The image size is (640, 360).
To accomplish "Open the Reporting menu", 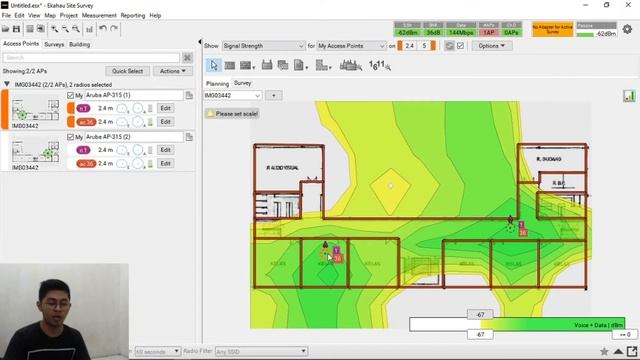I will click(x=133, y=16).
